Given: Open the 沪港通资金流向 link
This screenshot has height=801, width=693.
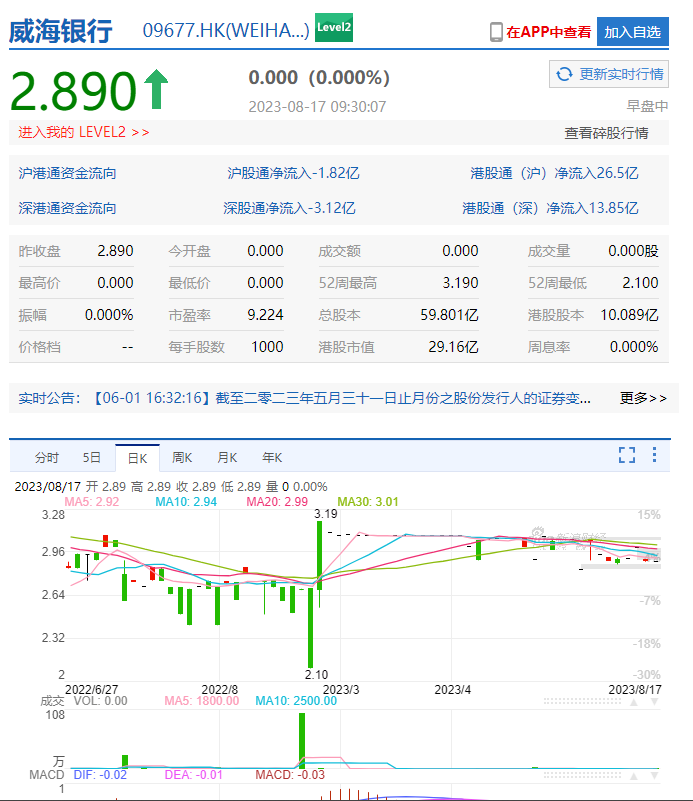Looking at the screenshot, I should [67, 173].
